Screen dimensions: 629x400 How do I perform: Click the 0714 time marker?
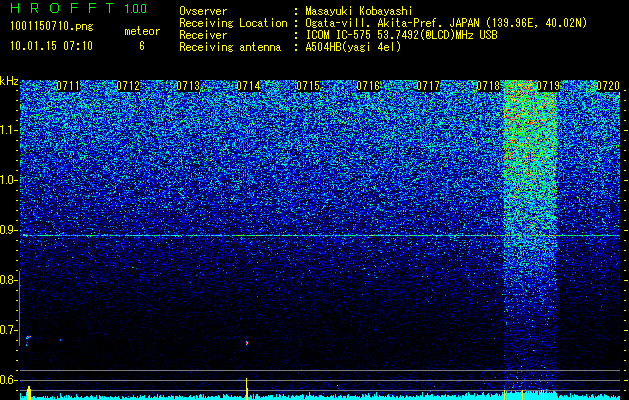coord(248,86)
